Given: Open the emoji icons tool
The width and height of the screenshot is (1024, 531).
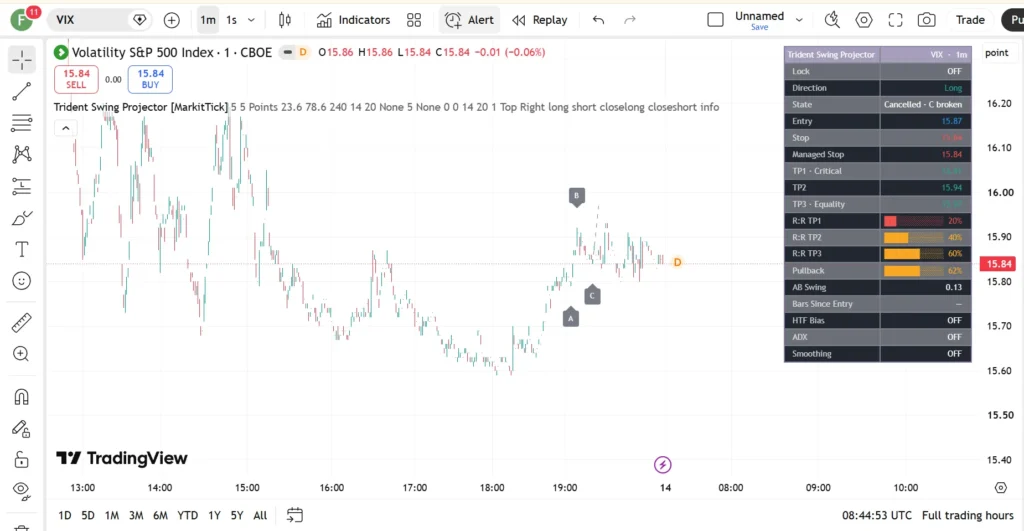Looking at the screenshot, I should click(22, 281).
